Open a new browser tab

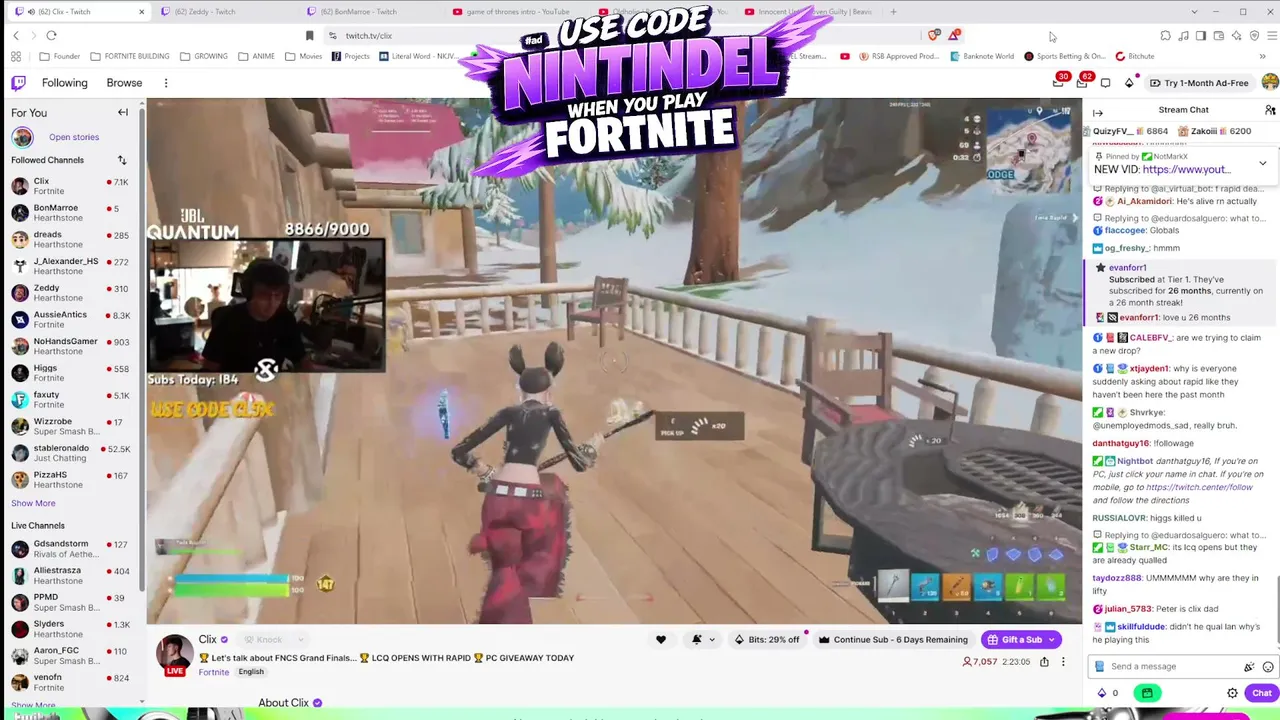pos(893,12)
